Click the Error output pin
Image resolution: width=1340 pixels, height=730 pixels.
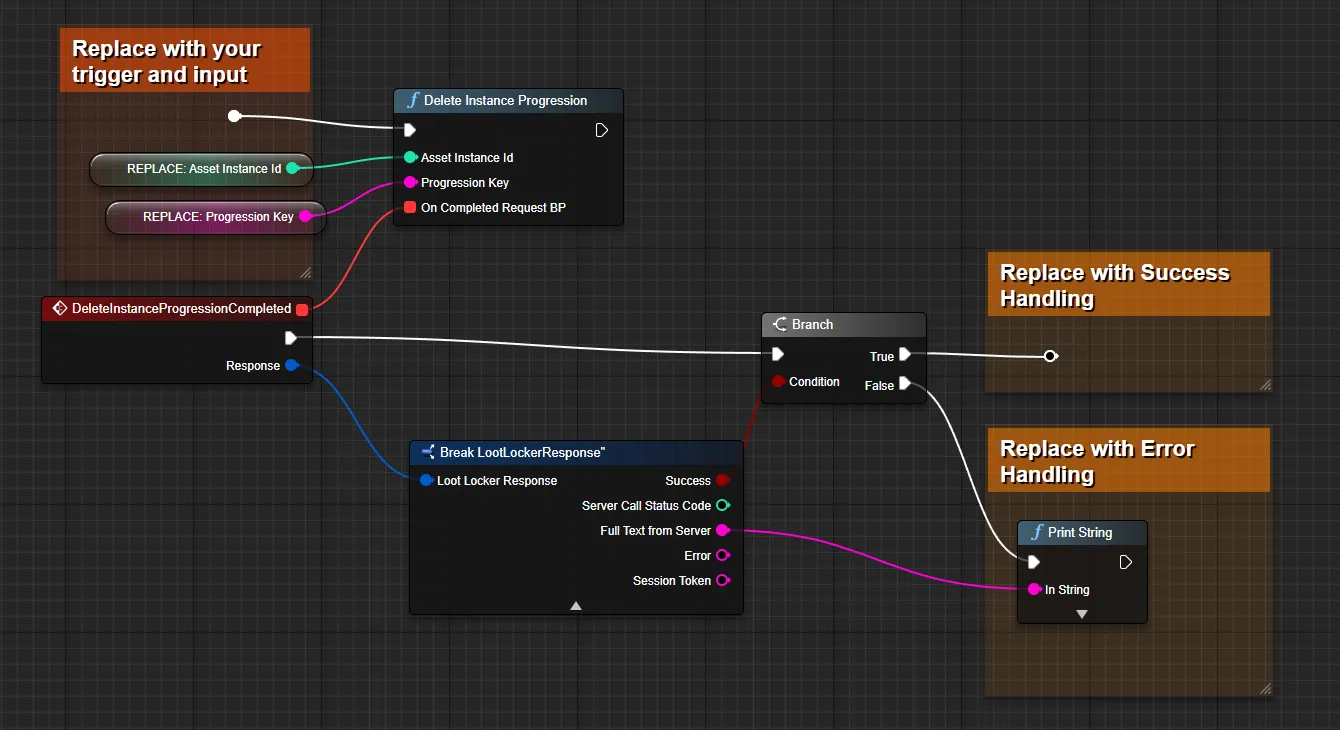click(723, 555)
